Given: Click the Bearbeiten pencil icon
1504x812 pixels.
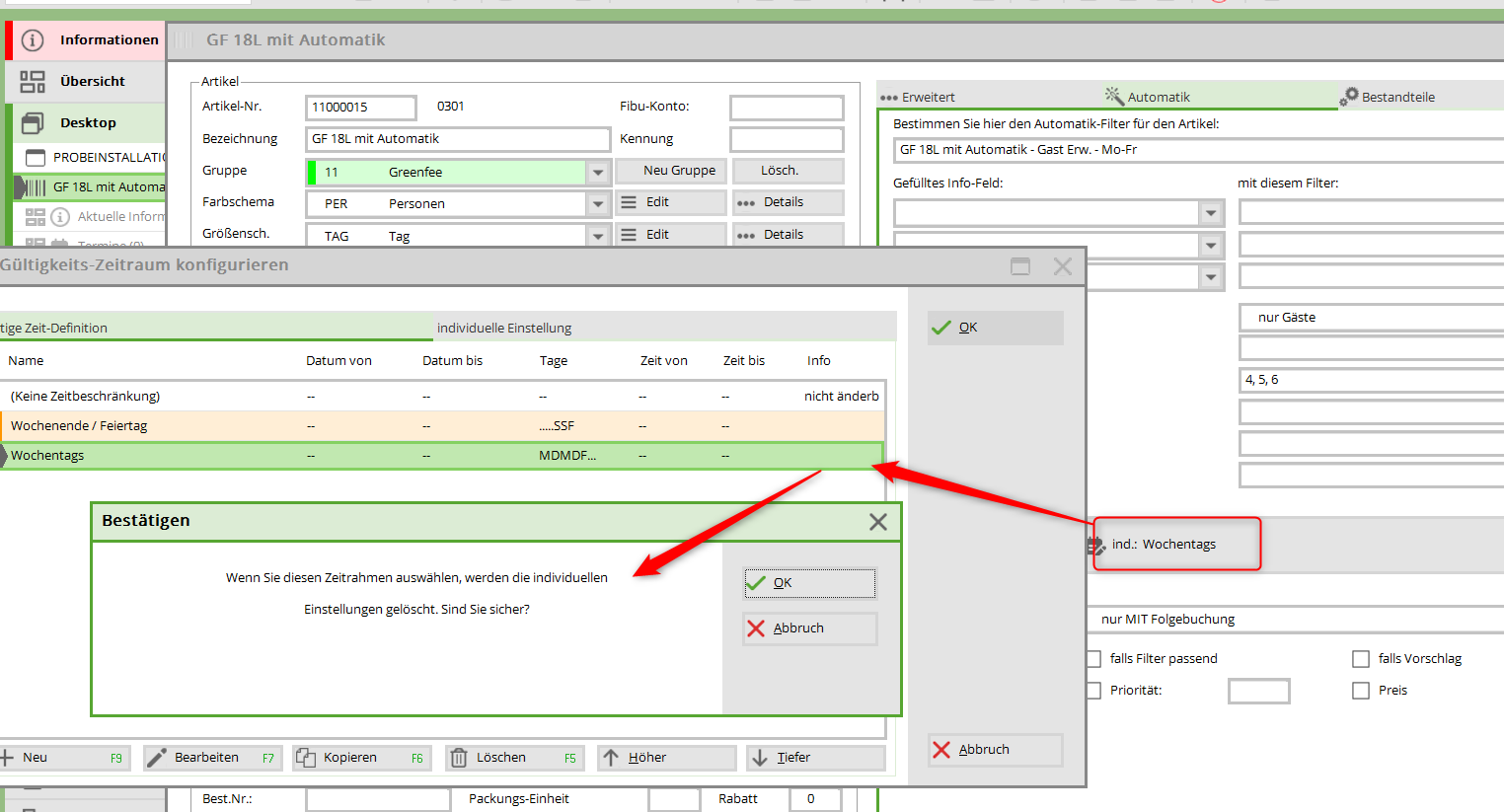Looking at the screenshot, I should click(x=157, y=758).
